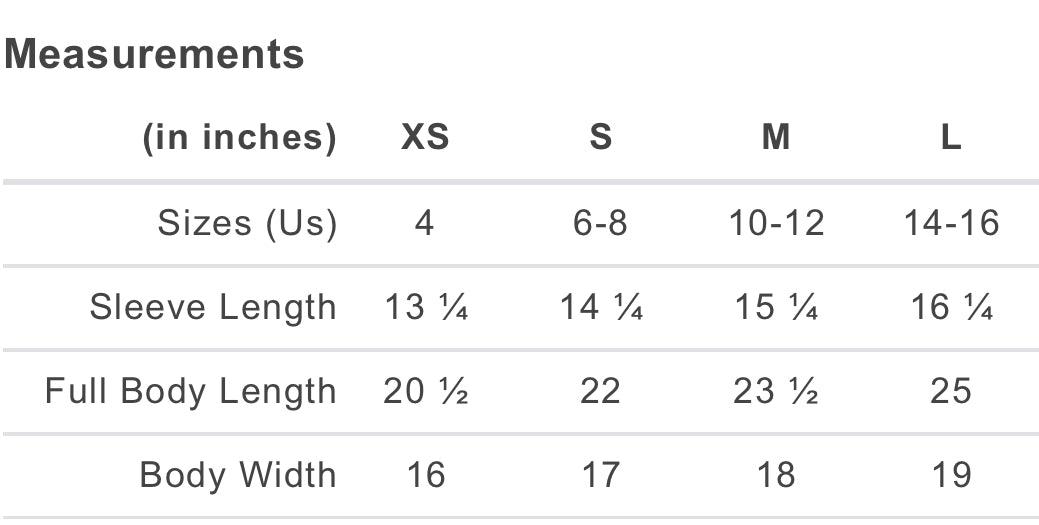This screenshot has height=525, width=1039.
Task: Select body width value 19
Action: [951, 474]
